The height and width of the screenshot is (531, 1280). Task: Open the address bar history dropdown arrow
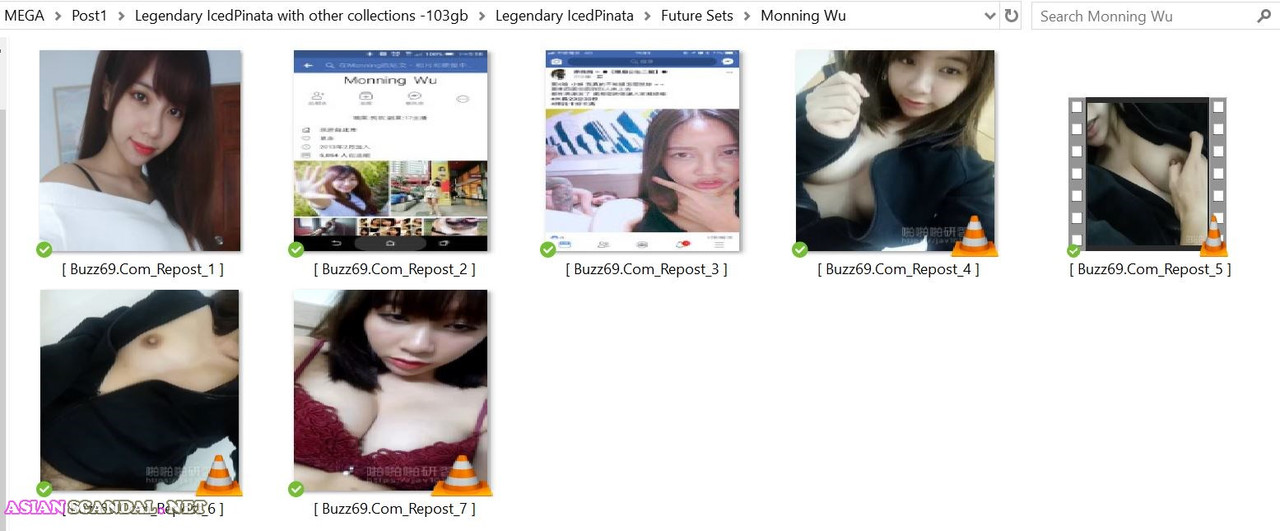990,16
